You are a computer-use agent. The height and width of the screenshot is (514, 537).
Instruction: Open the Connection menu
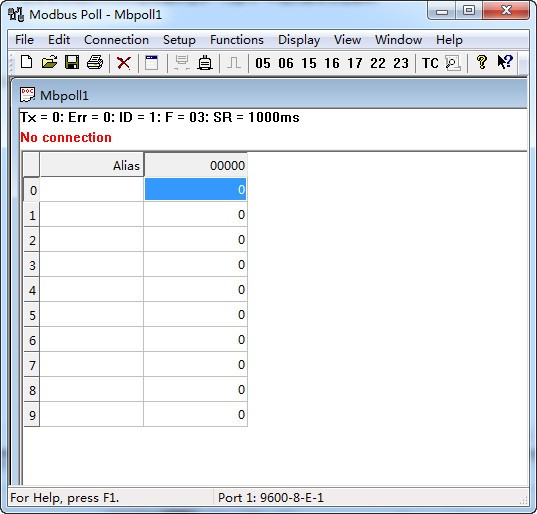116,40
